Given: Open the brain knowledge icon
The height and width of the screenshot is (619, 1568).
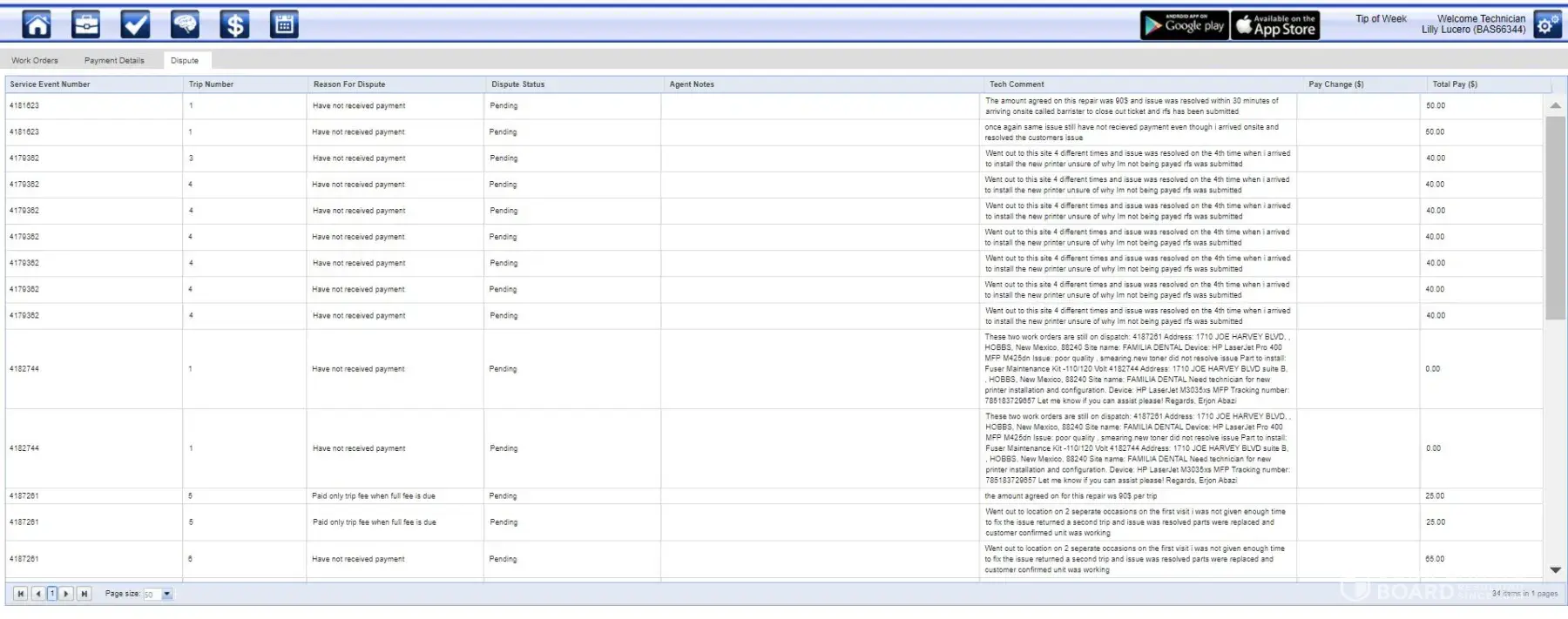Looking at the screenshot, I should pos(185,24).
